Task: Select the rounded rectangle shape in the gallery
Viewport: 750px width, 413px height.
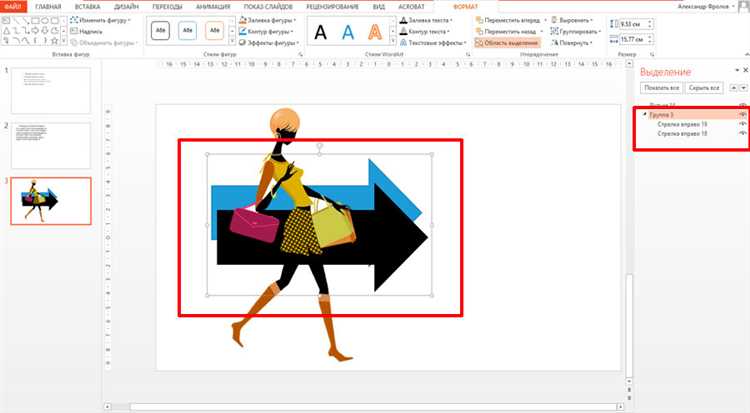Action: point(55,21)
